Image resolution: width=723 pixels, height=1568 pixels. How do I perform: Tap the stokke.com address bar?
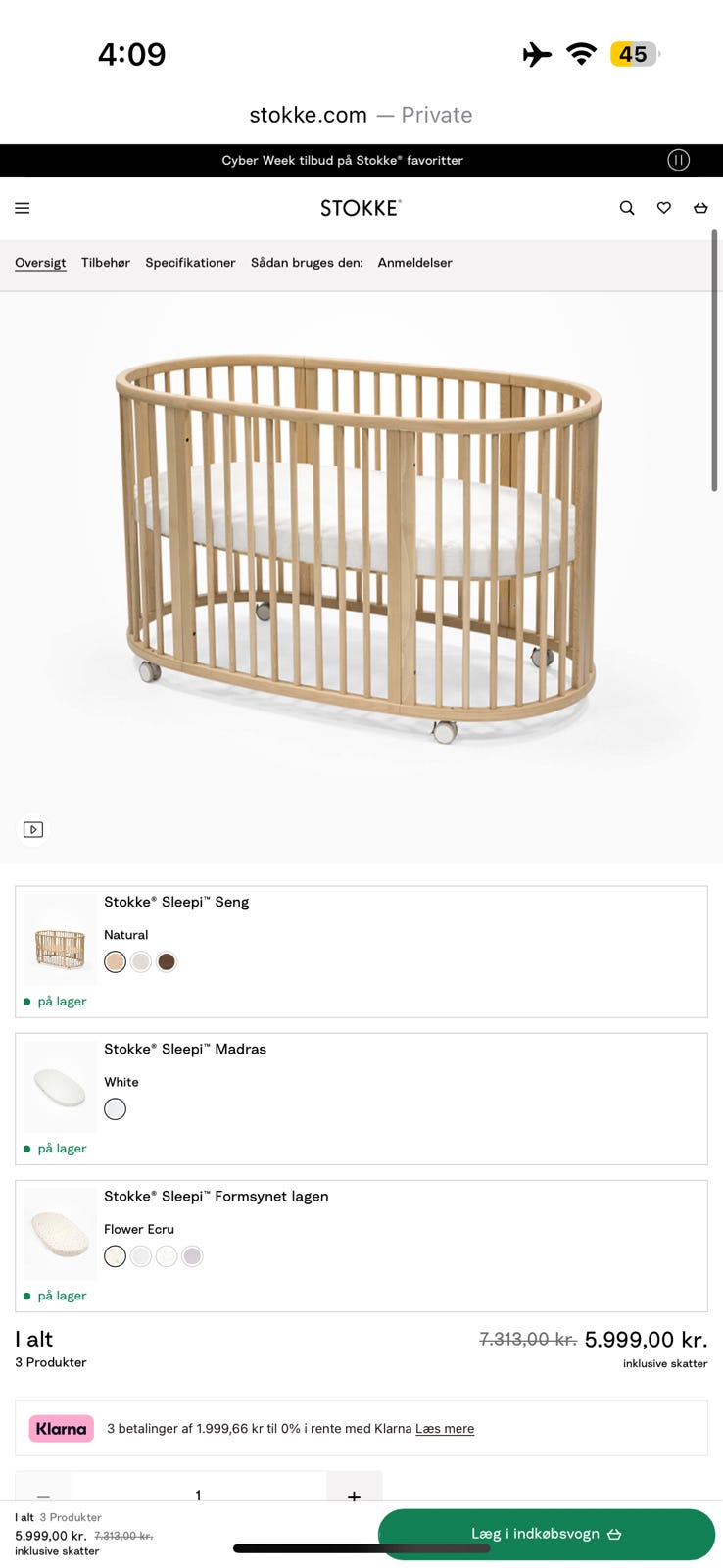(x=361, y=115)
